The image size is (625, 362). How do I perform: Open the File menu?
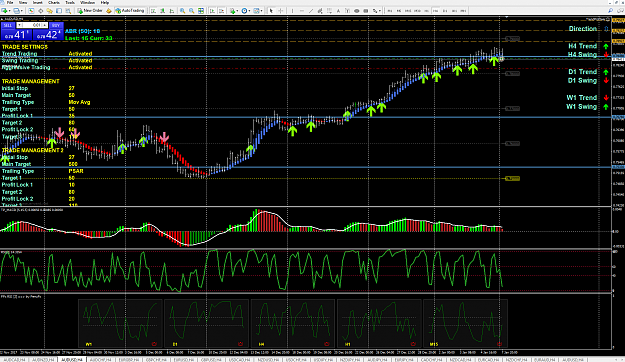[10, 2]
